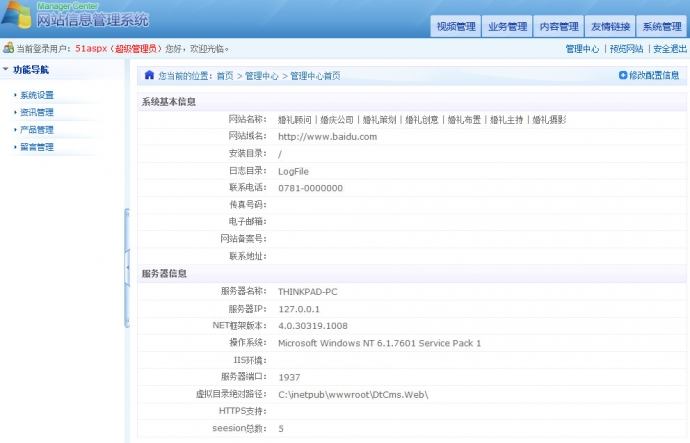
Task: Collapse sidebar using the splitter handle
Action: [x=127, y=267]
